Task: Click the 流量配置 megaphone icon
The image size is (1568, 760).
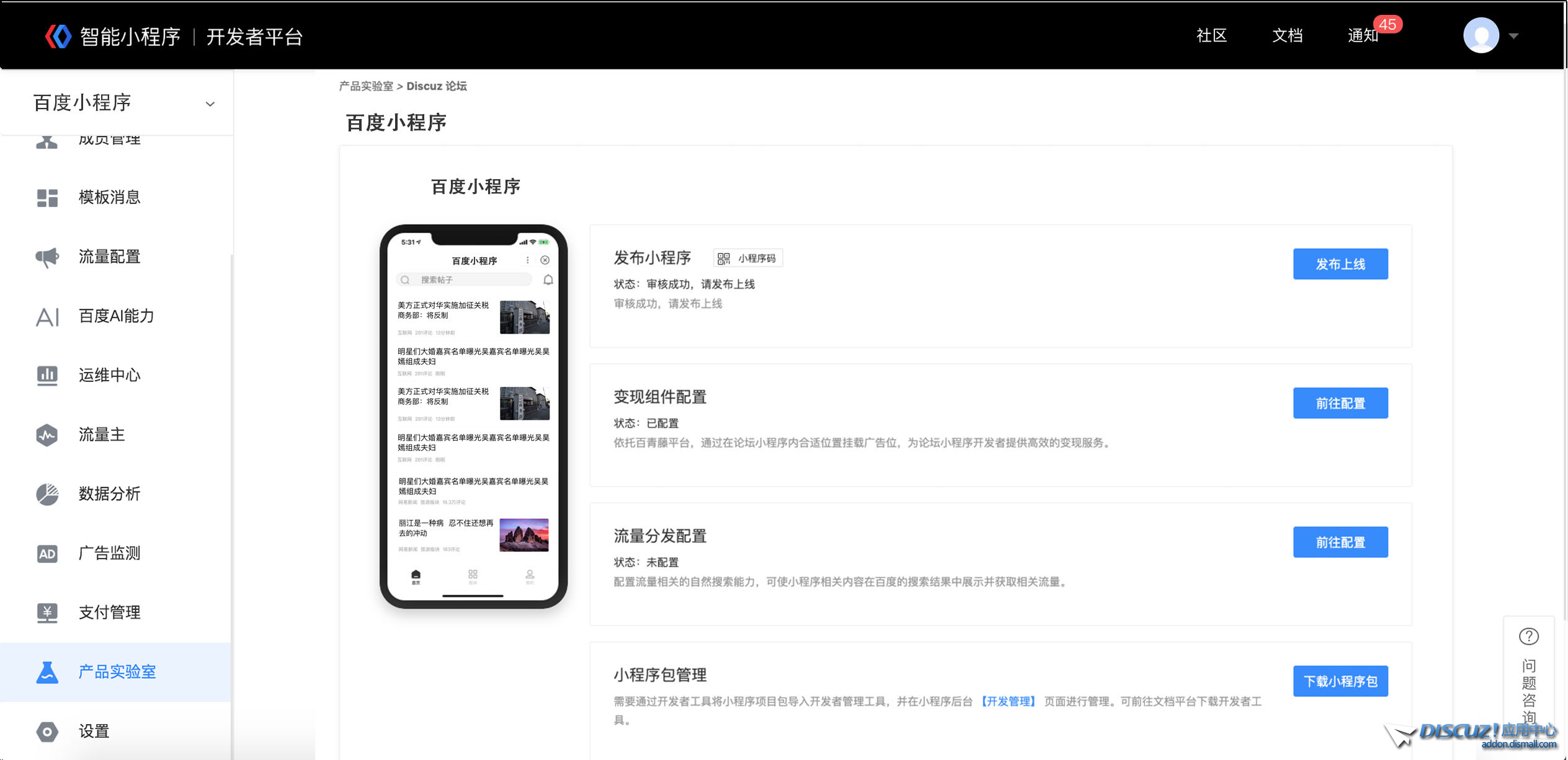Action: [47, 257]
